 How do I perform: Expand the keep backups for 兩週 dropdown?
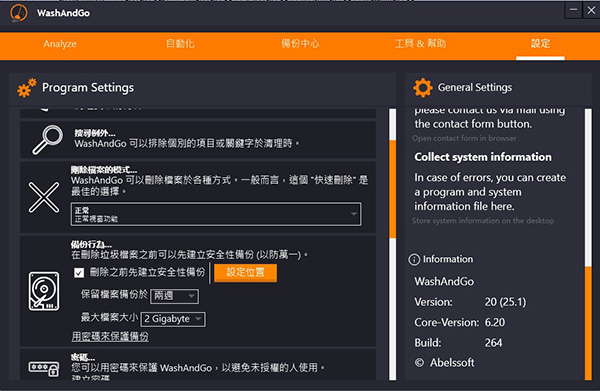[174, 296]
